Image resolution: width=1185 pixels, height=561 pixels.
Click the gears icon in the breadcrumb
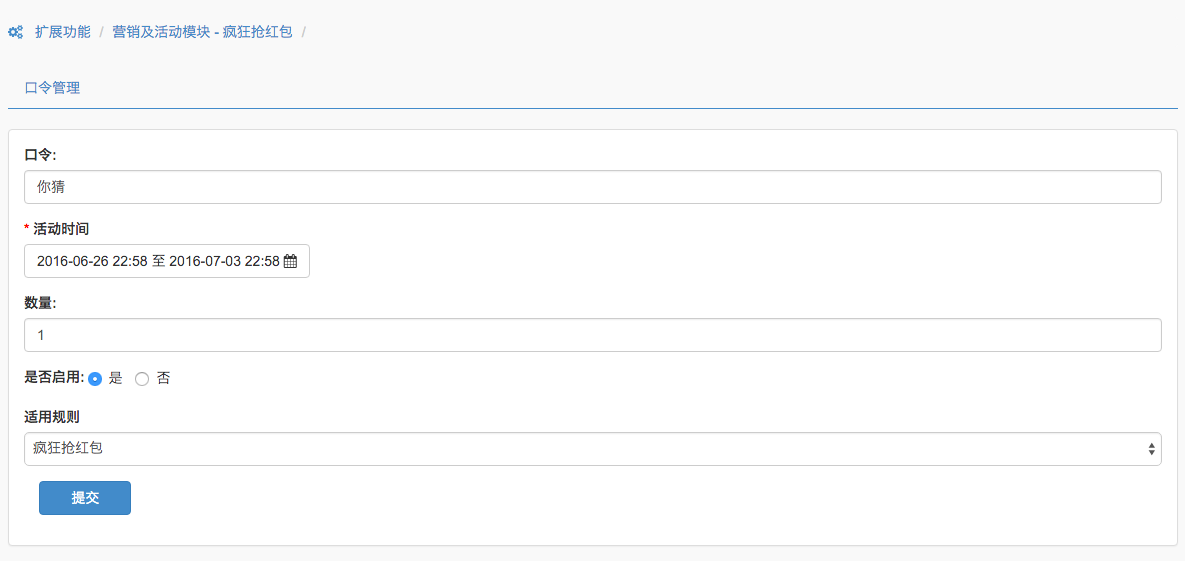15,33
